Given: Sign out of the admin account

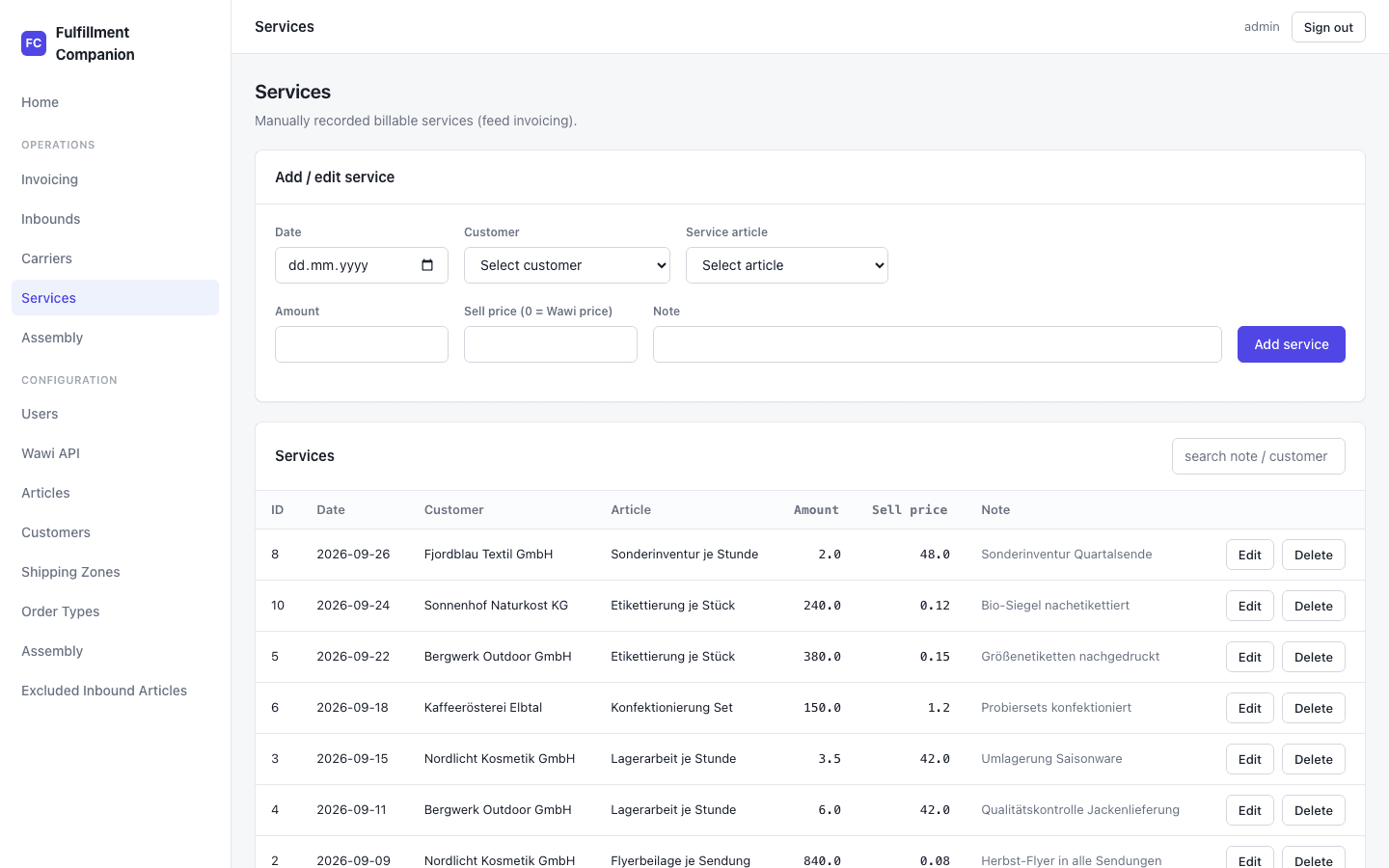Looking at the screenshot, I should (1328, 27).
